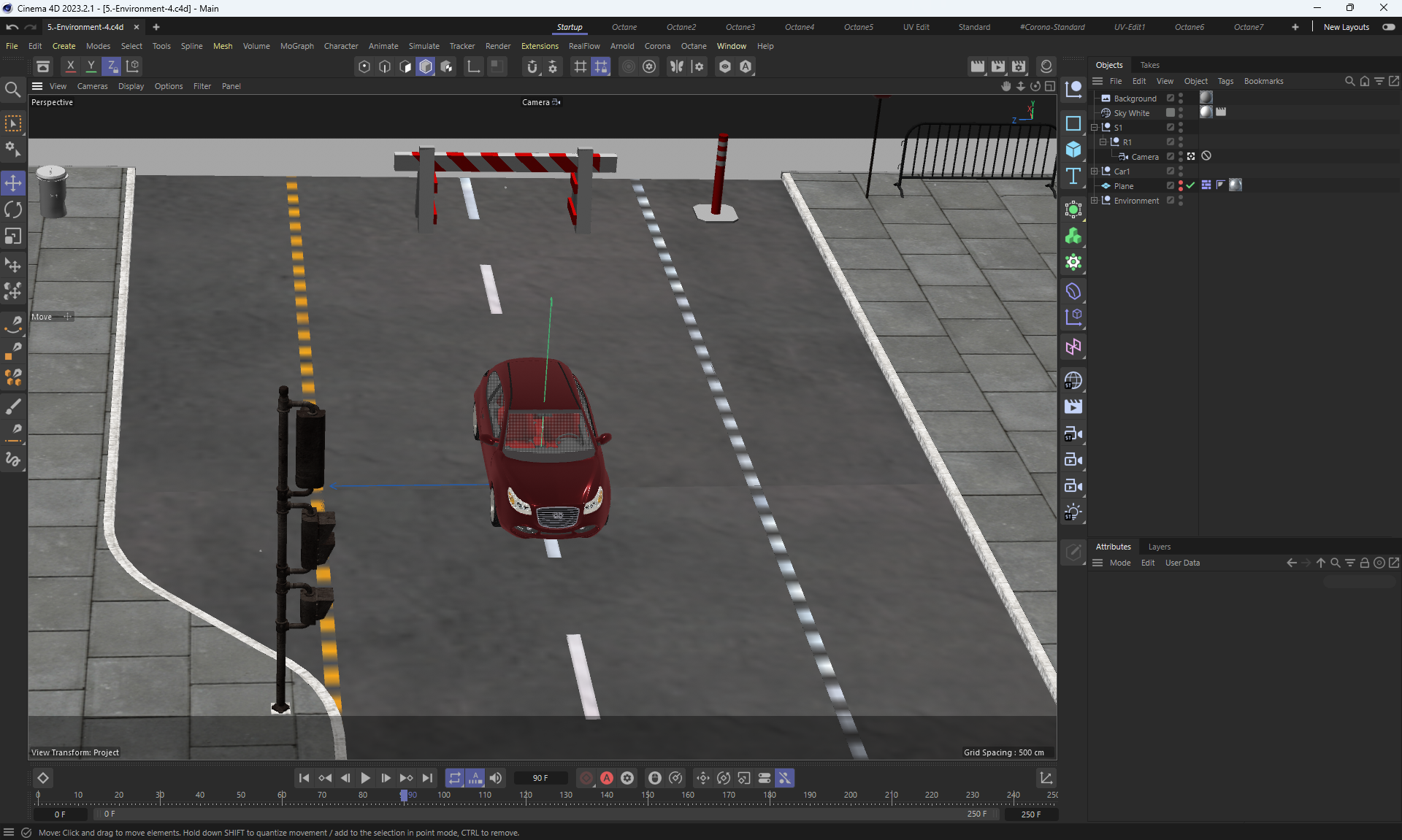This screenshot has height=840, width=1402.
Task: Expand the Car1 object hierarchy
Action: tap(1095, 171)
